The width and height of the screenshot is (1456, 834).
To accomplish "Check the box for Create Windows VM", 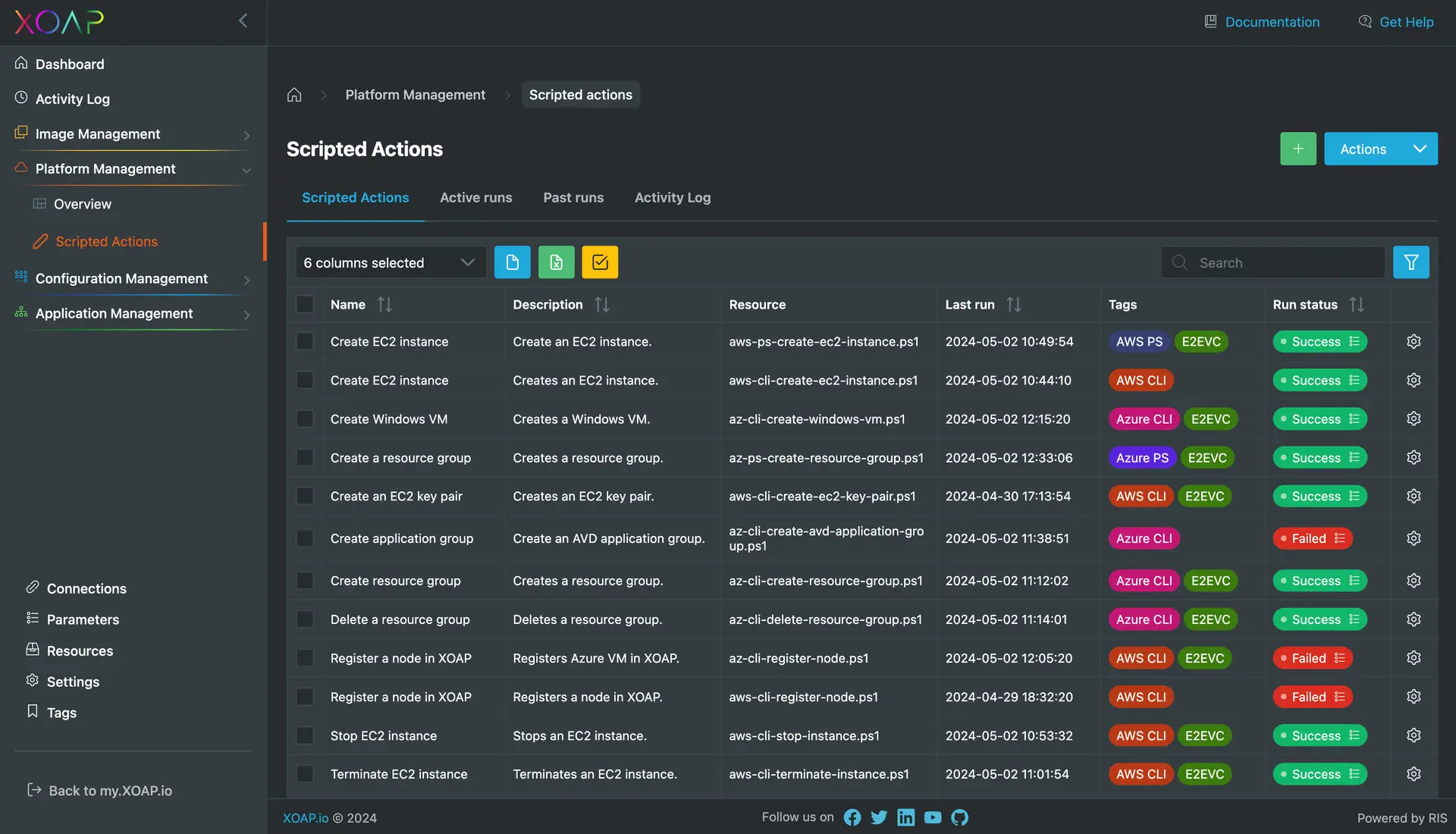I will pyautogui.click(x=305, y=419).
